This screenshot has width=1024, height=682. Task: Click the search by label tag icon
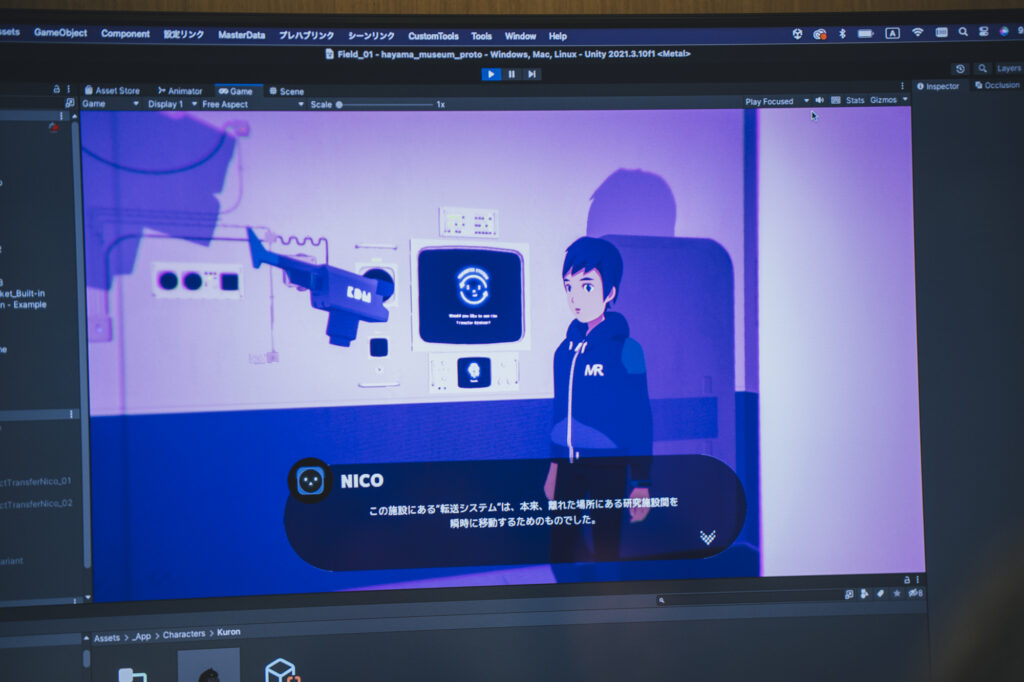pyautogui.click(x=881, y=594)
